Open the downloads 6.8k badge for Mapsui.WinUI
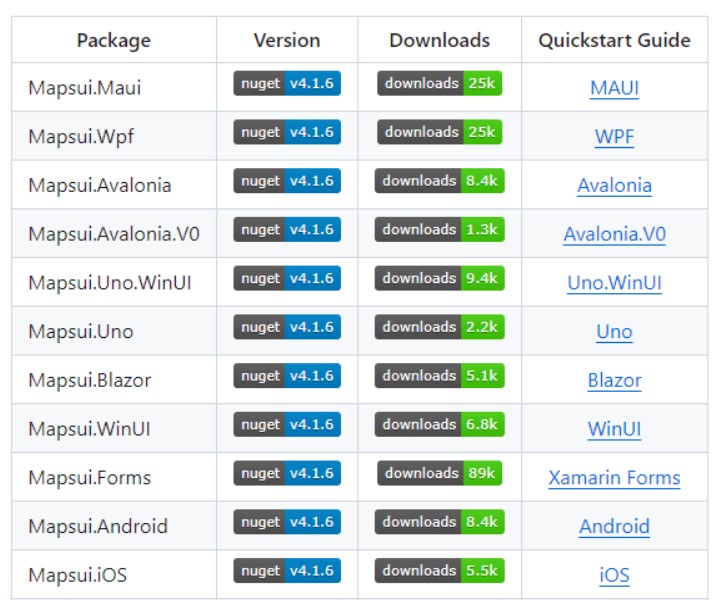 [439, 425]
